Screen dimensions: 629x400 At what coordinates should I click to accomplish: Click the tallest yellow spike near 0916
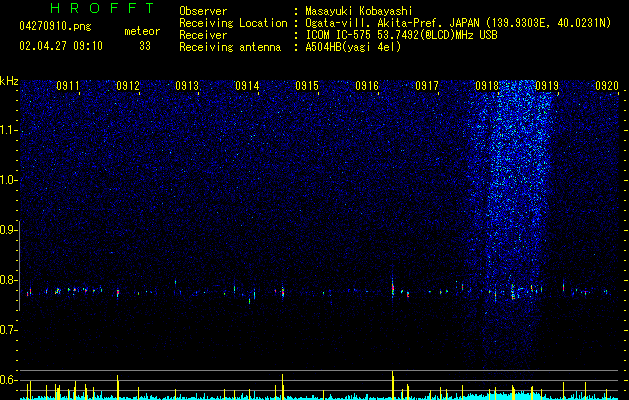click(393, 385)
